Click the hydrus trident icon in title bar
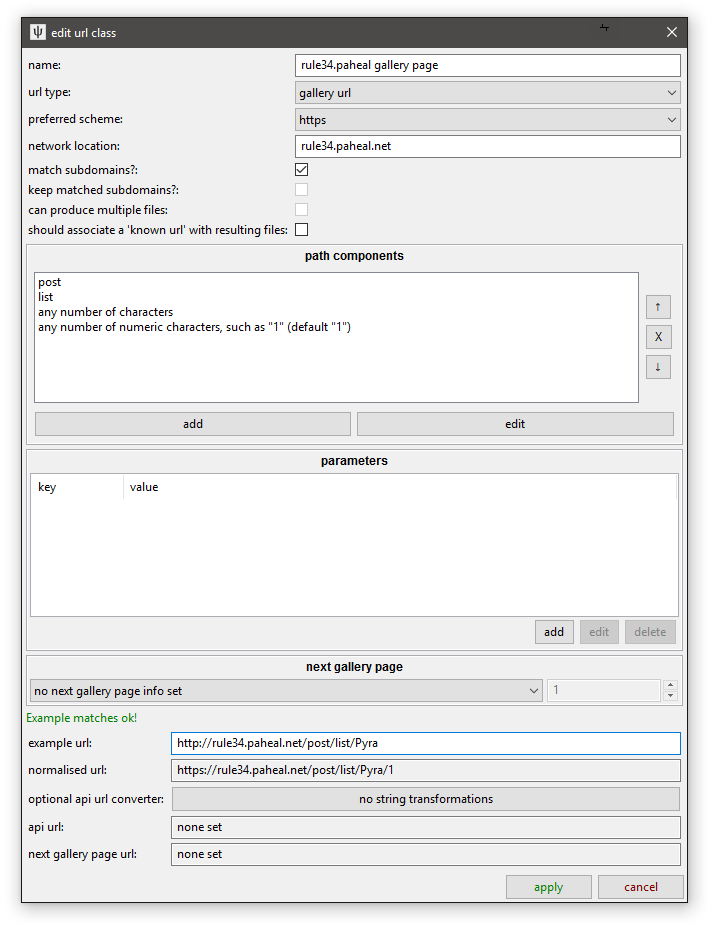The image size is (711, 930). (x=38, y=33)
